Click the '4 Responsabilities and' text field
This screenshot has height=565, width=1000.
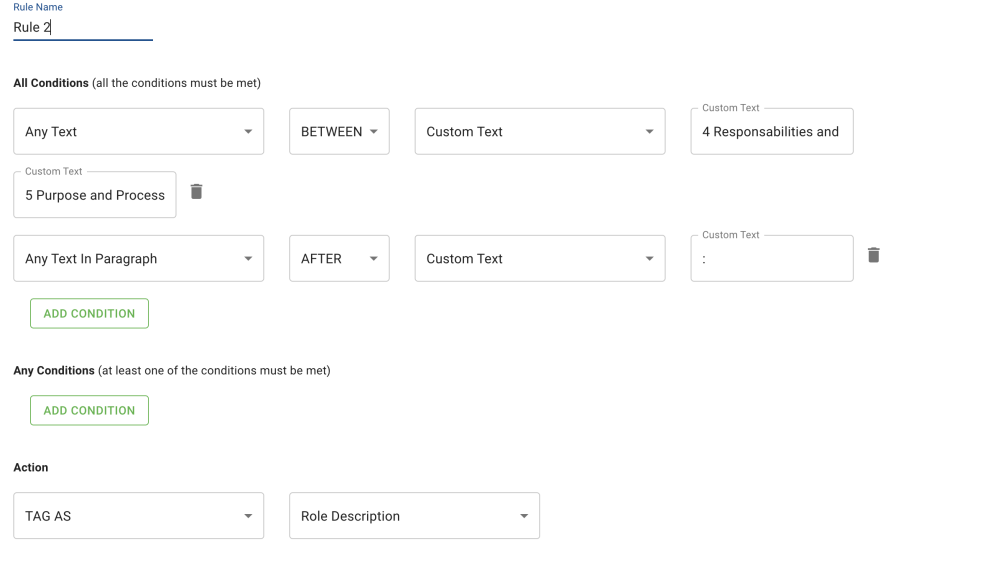(771, 132)
